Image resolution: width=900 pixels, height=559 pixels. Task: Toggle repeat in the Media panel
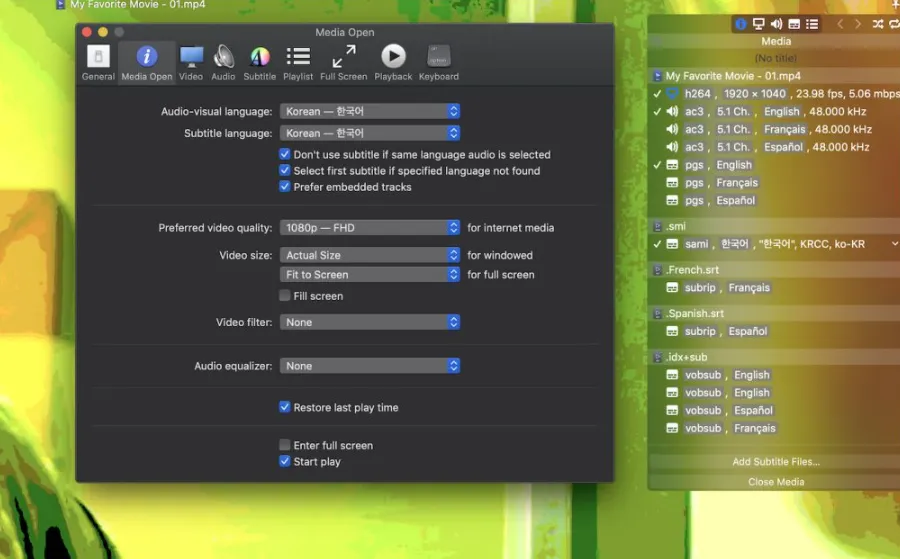[894, 24]
